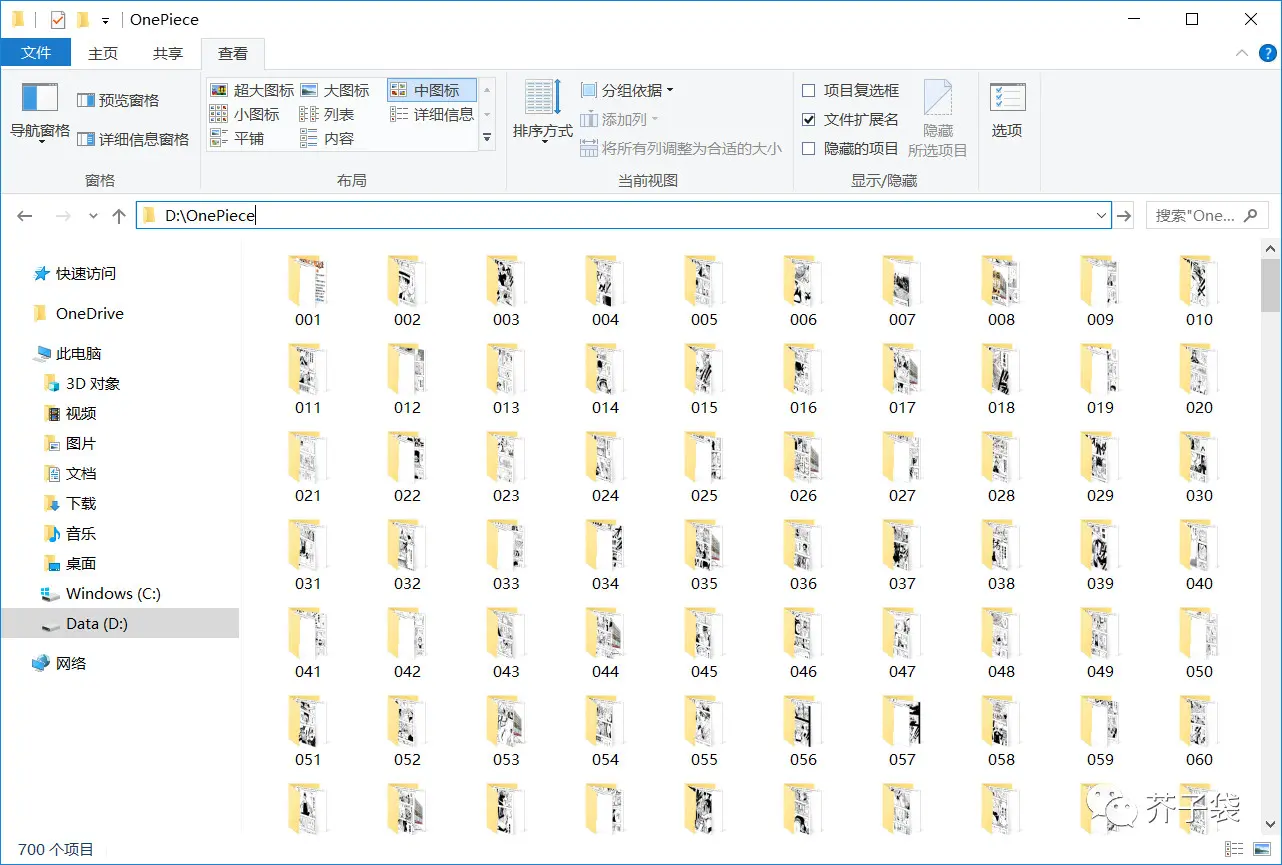Image resolution: width=1282 pixels, height=865 pixels.
Task: Check the 隐藏的项目 hidden items checkbox
Action: (x=809, y=149)
